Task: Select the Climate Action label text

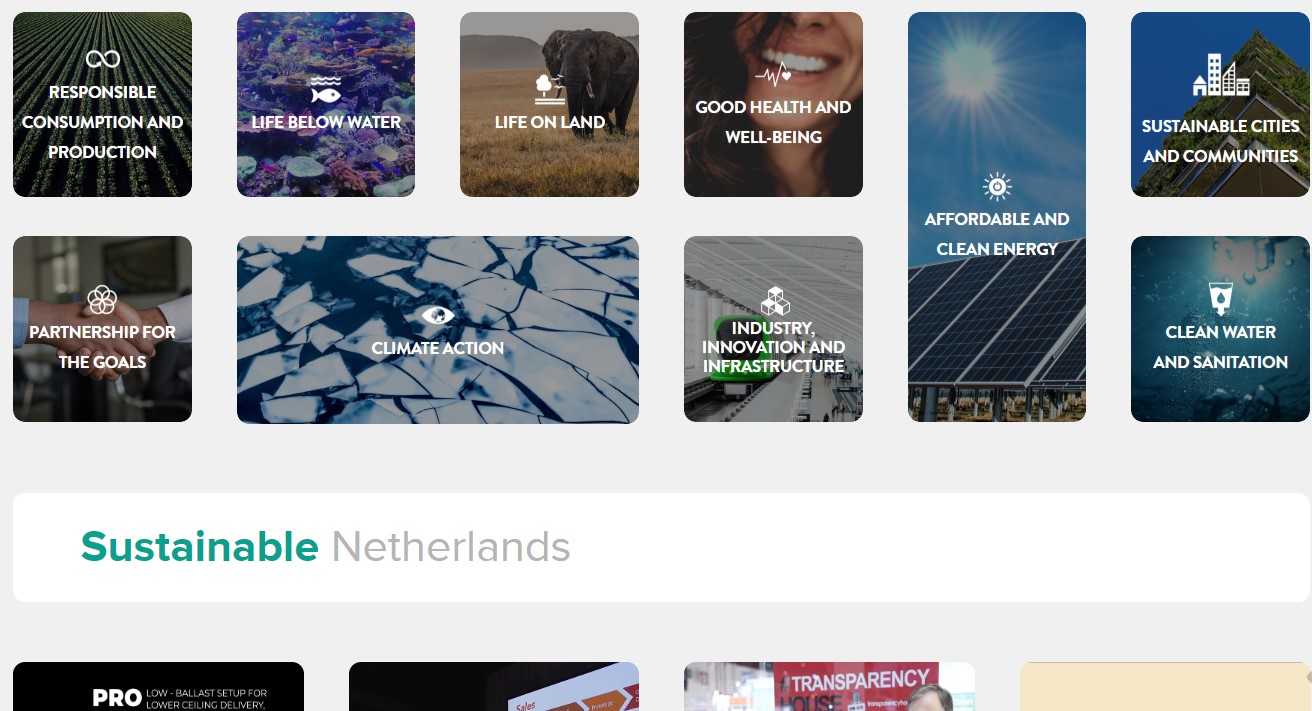Action: coord(438,348)
